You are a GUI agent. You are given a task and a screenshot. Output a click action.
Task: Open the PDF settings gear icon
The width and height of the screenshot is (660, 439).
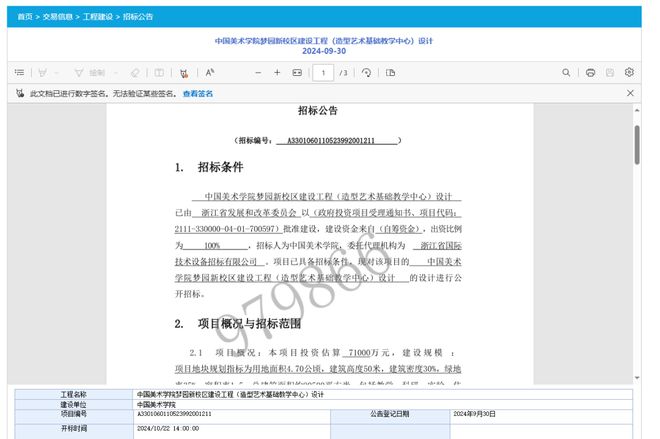[629, 72]
